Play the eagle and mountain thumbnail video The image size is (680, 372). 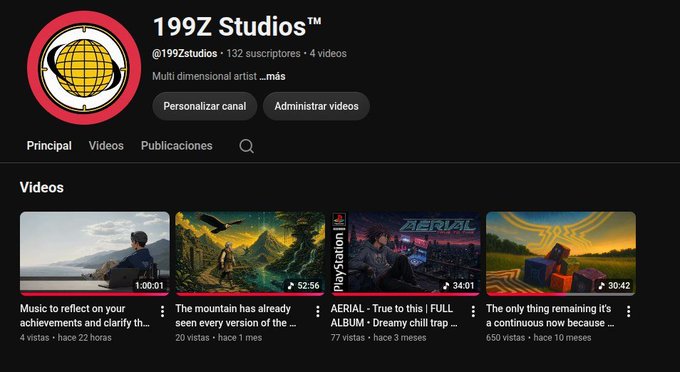(x=250, y=253)
